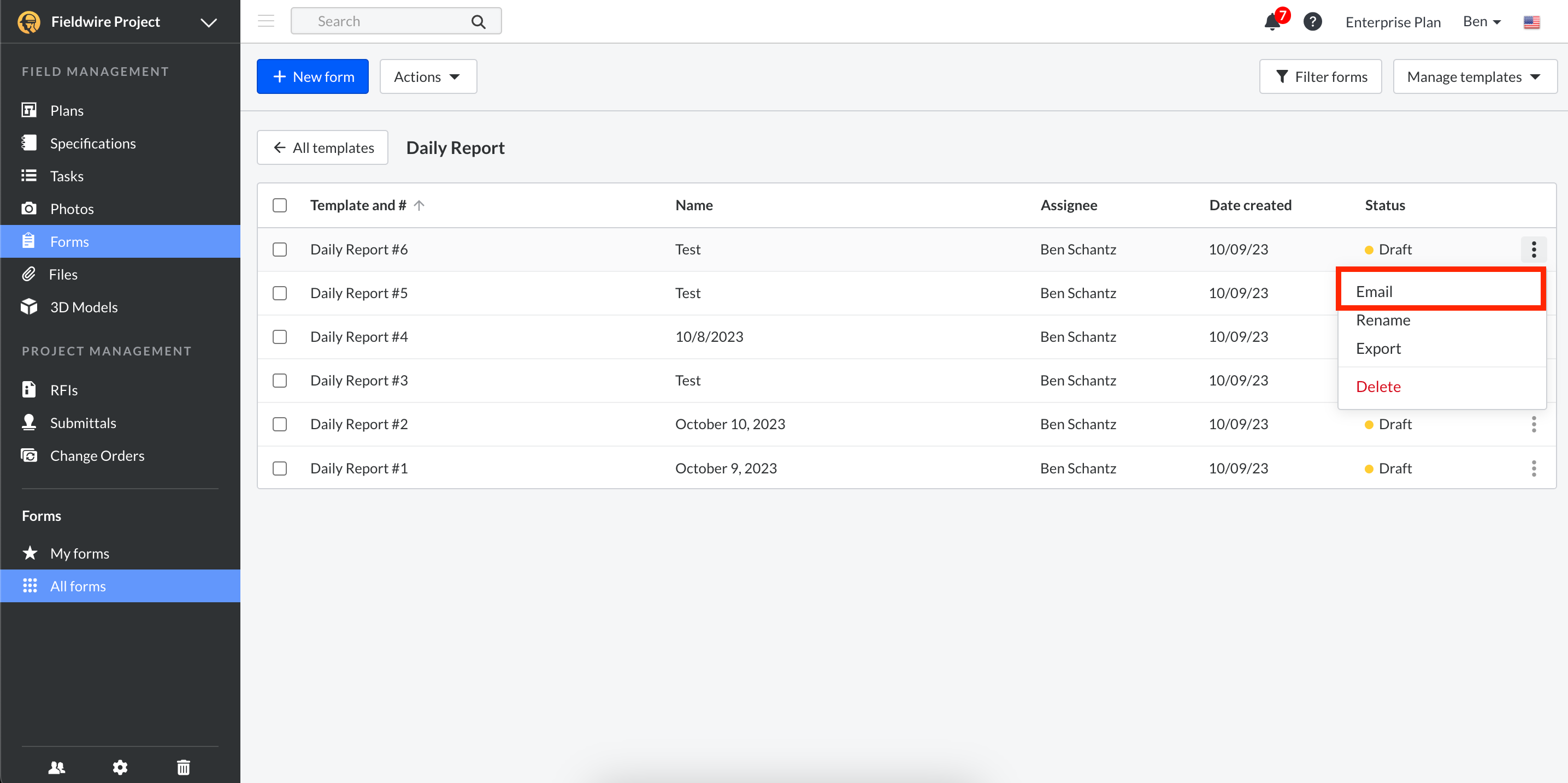
Task: Click the US flag language icon
Action: coord(1531,22)
